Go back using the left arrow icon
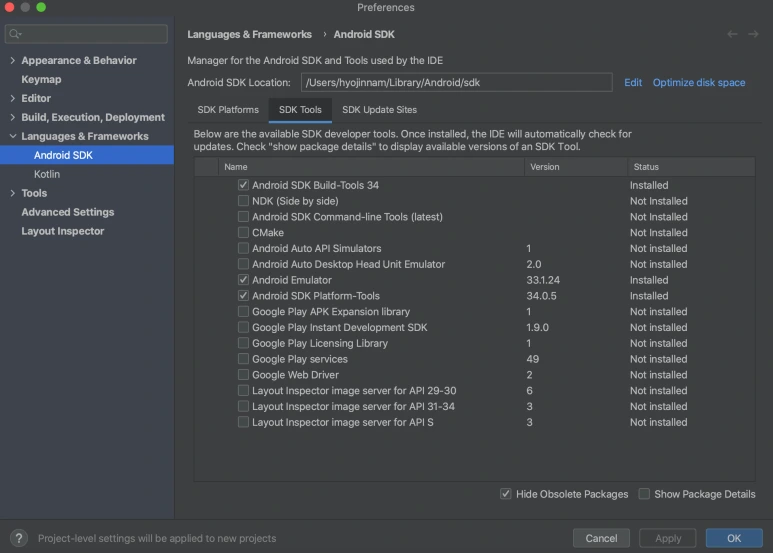Image resolution: width=773 pixels, height=553 pixels. pos(732,34)
